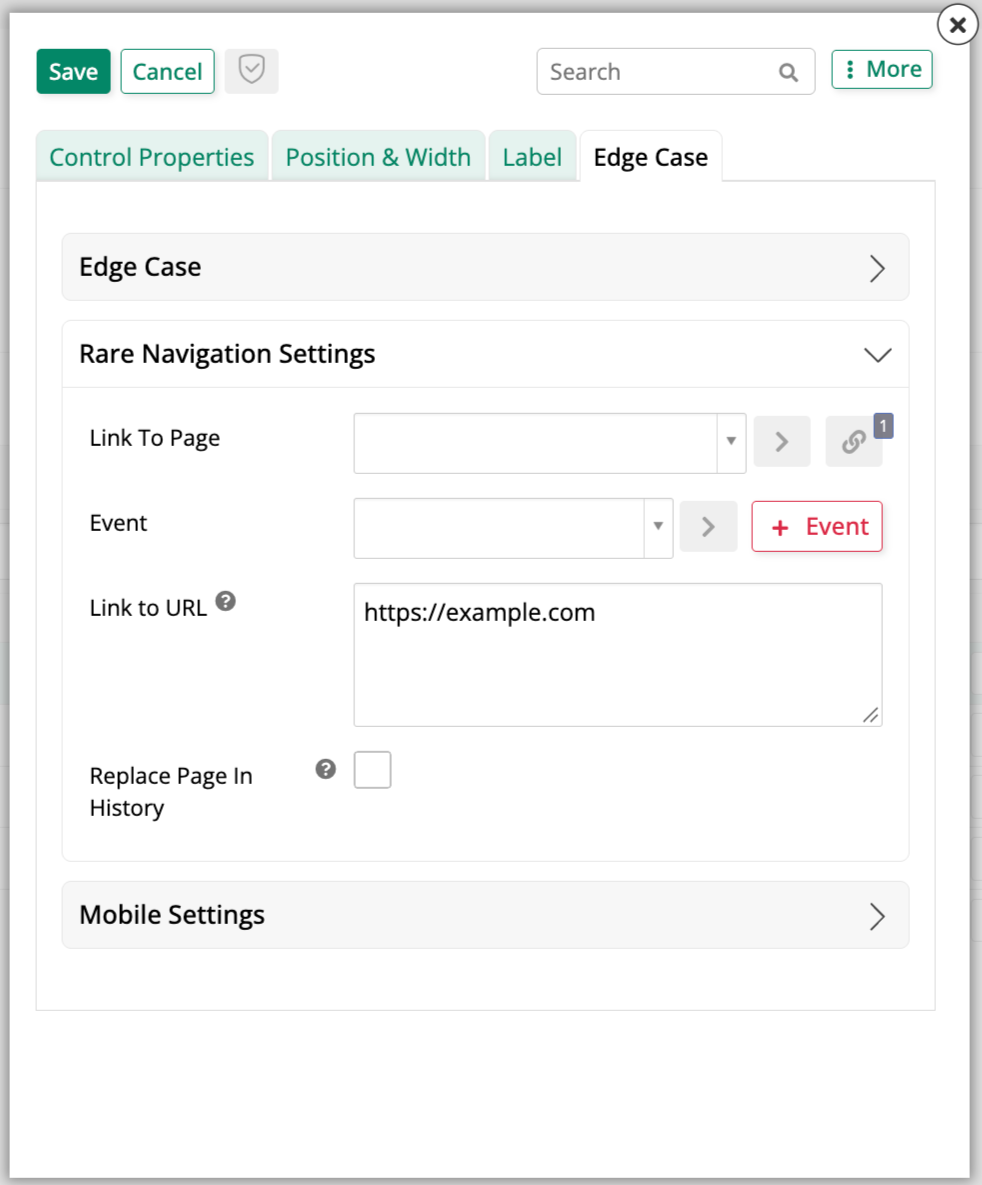
Task: Collapse Rare Navigation Settings section
Action: [x=485, y=354]
